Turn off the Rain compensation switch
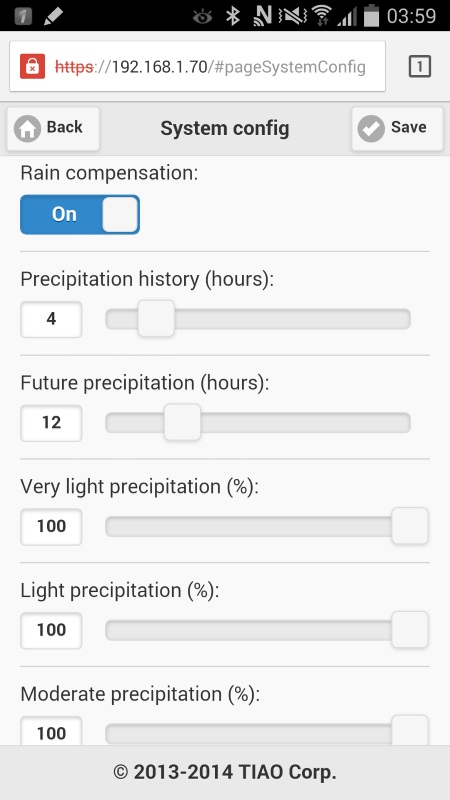This screenshot has height=800, width=450. click(x=80, y=214)
